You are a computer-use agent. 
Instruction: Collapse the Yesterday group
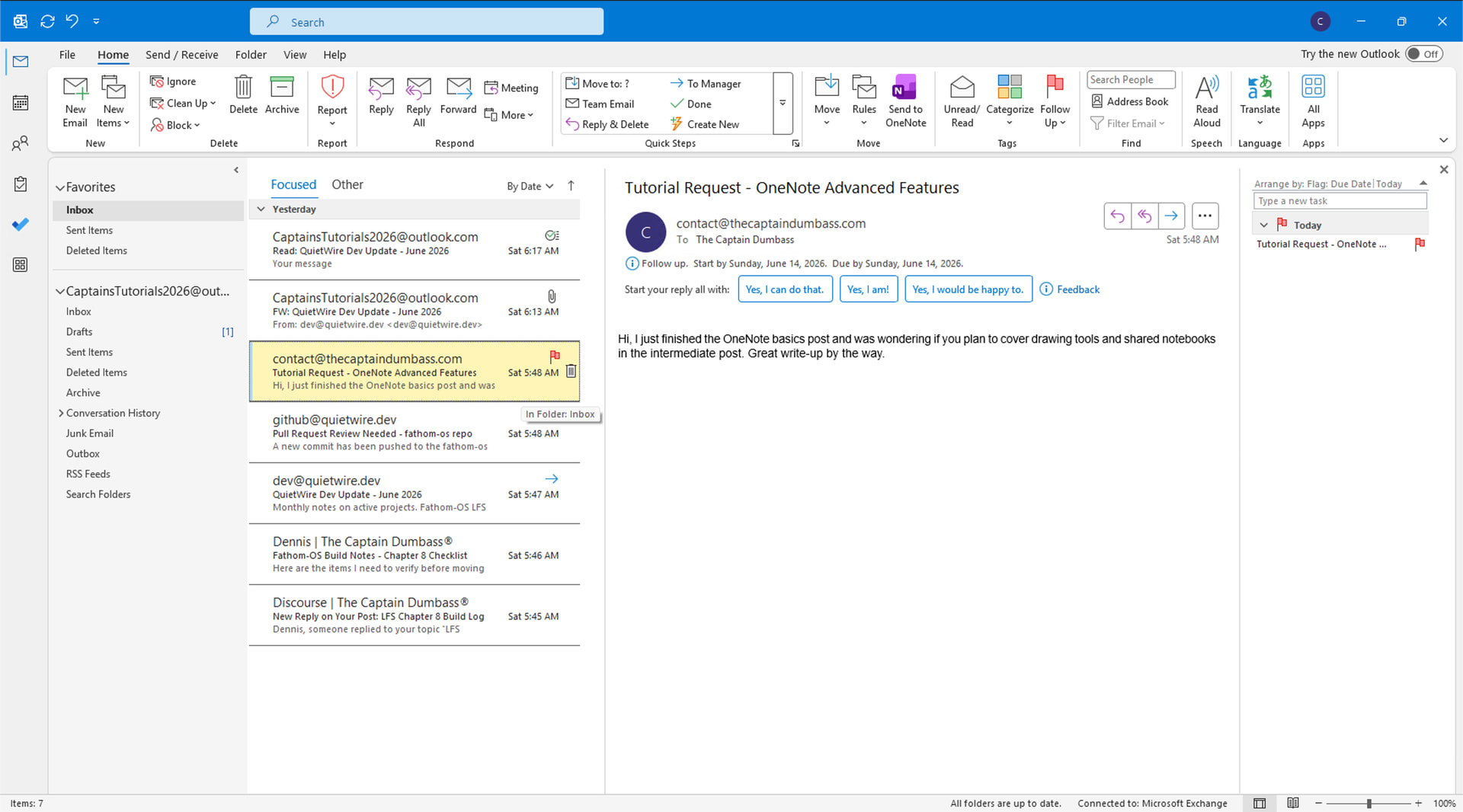tap(261, 209)
